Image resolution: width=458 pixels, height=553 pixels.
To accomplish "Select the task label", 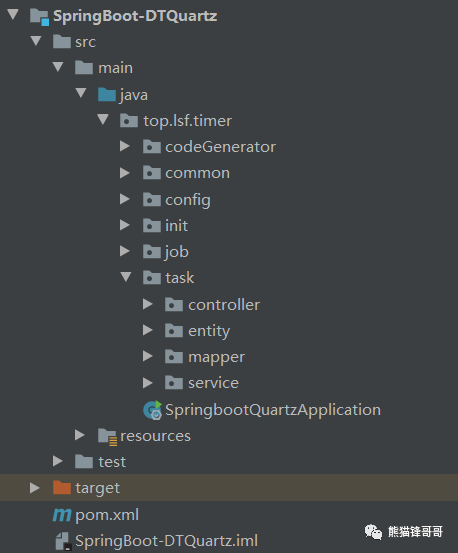I will click(x=180, y=278).
